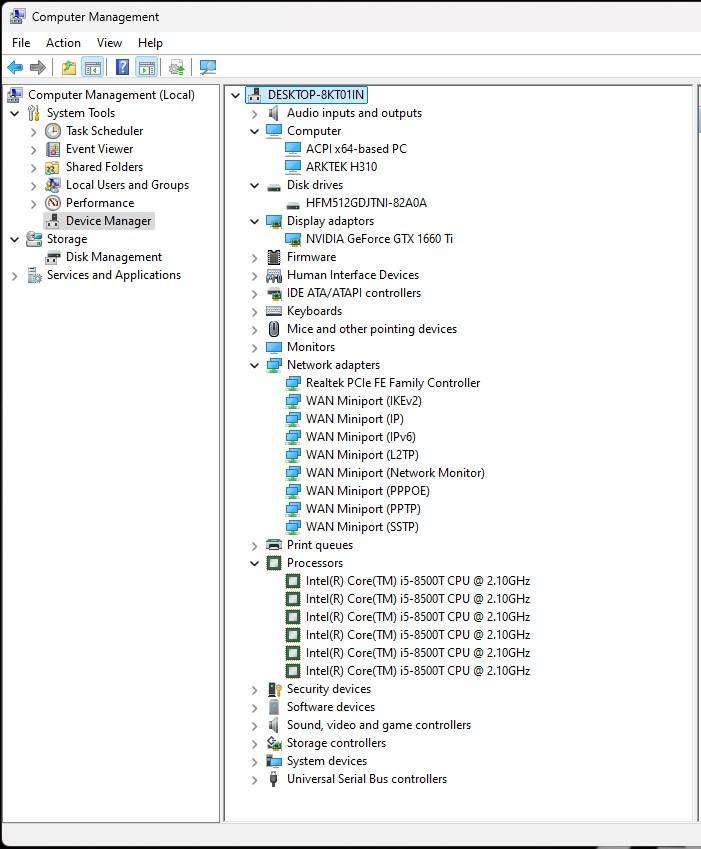The image size is (701, 849).
Task: Click the Up one level folder icon
Action: pos(68,67)
